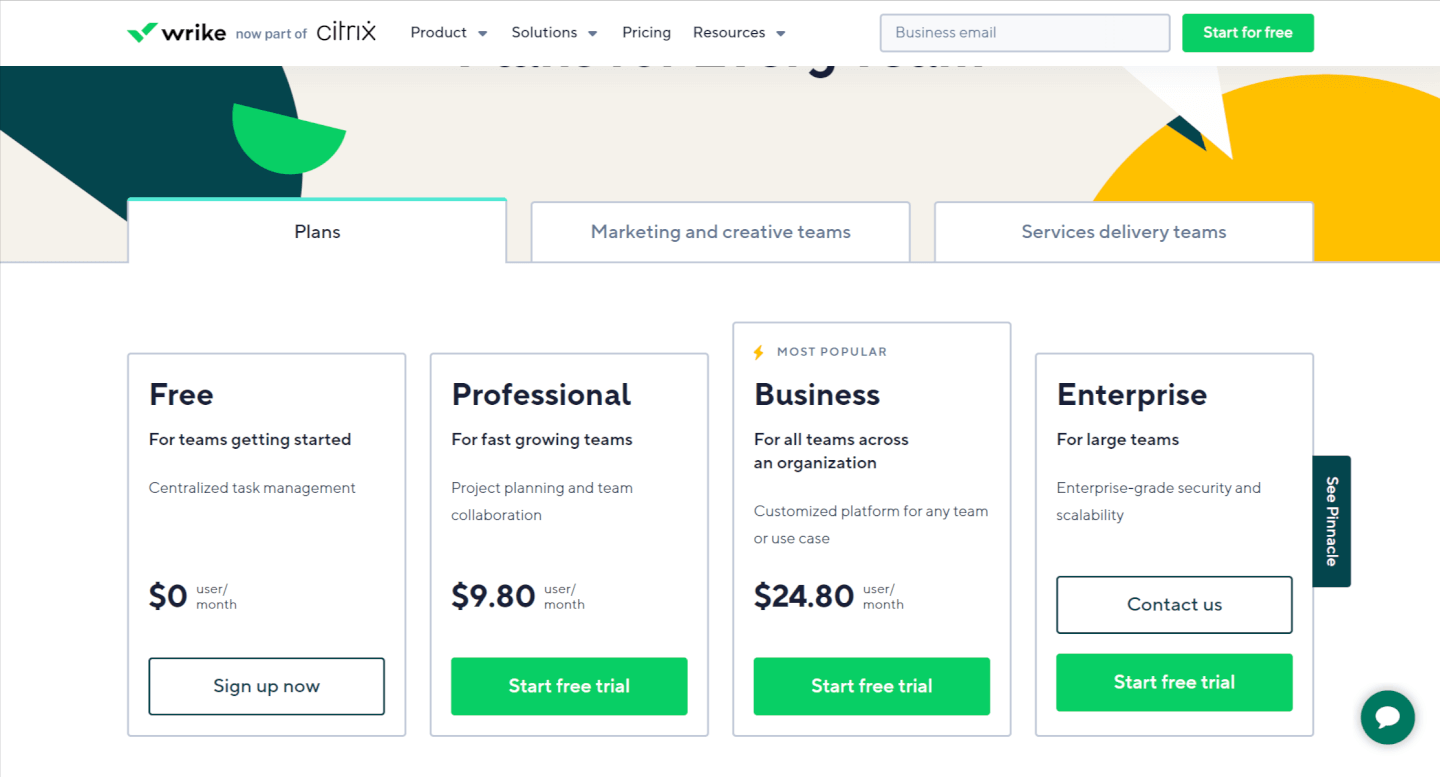Image resolution: width=1440 pixels, height=777 pixels.
Task: Expand the Solutions dropdown menu
Action: pyautogui.click(x=554, y=33)
